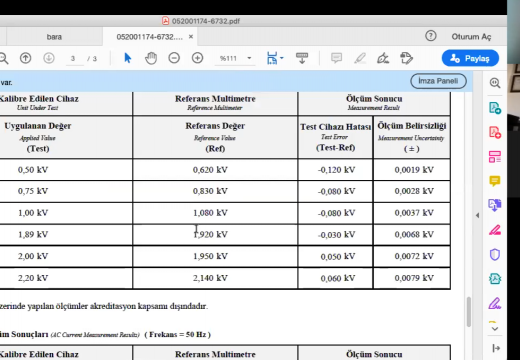Open the Fill and Sign sidebar icon
This screenshot has width=520, height=360.
click(495, 303)
